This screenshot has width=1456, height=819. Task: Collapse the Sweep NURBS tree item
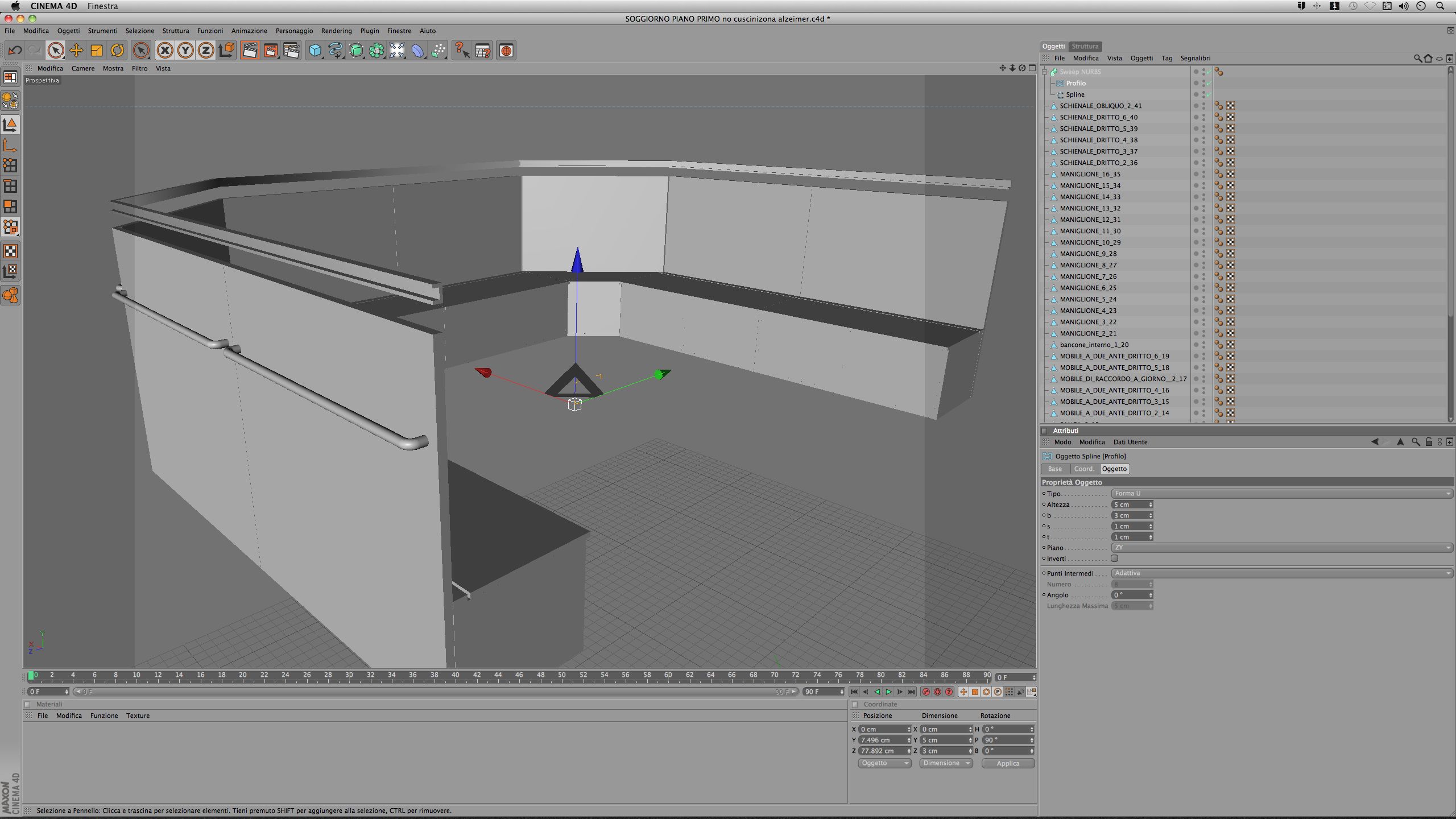click(x=1045, y=72)
